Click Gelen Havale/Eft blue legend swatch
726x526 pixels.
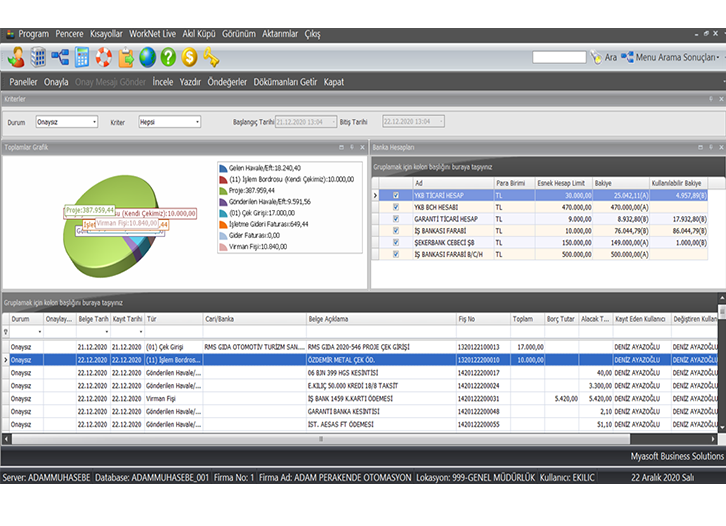click(x=223, y=168)
